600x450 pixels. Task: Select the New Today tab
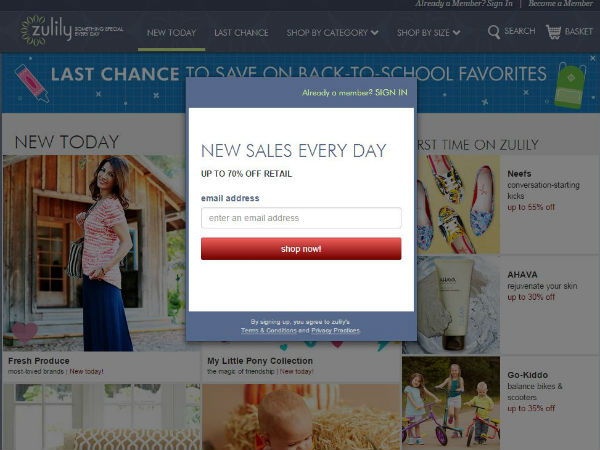171,33
